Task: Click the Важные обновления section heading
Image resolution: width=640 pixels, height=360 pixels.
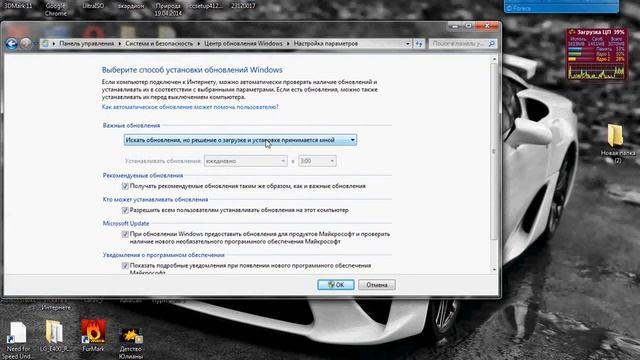Action: pos(131,126)
